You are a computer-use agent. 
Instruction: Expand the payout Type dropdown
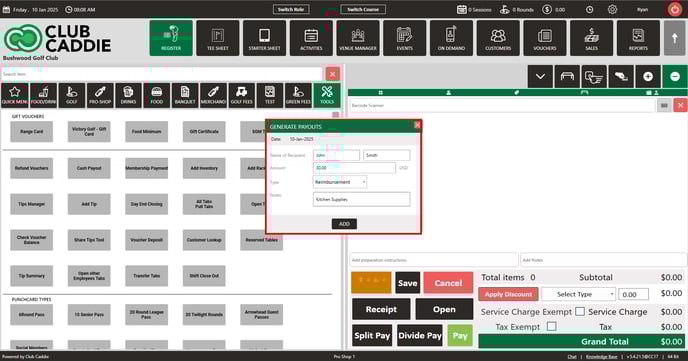click(x=340, y=182)
